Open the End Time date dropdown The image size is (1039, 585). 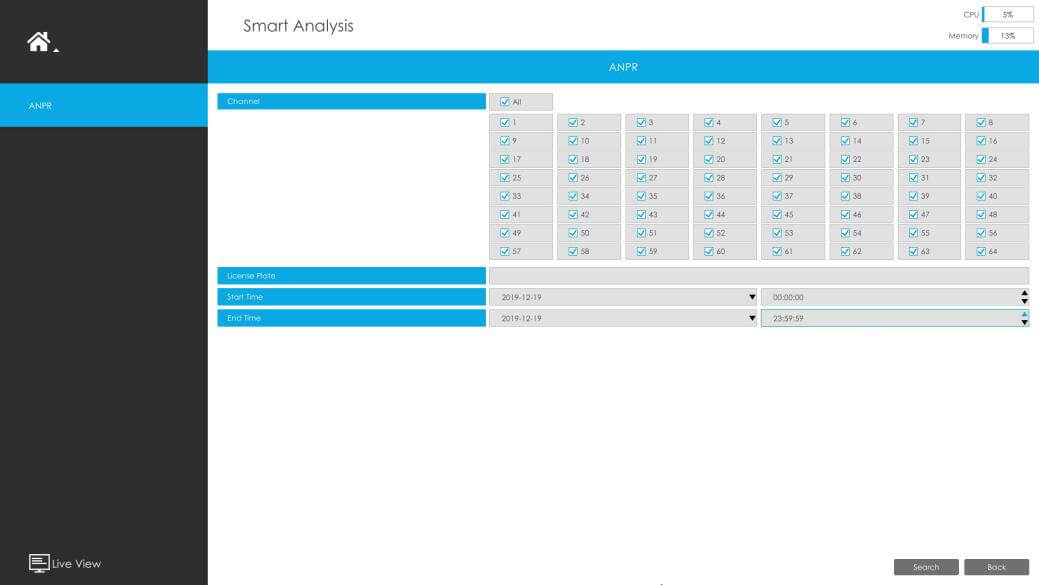[752, 318]
